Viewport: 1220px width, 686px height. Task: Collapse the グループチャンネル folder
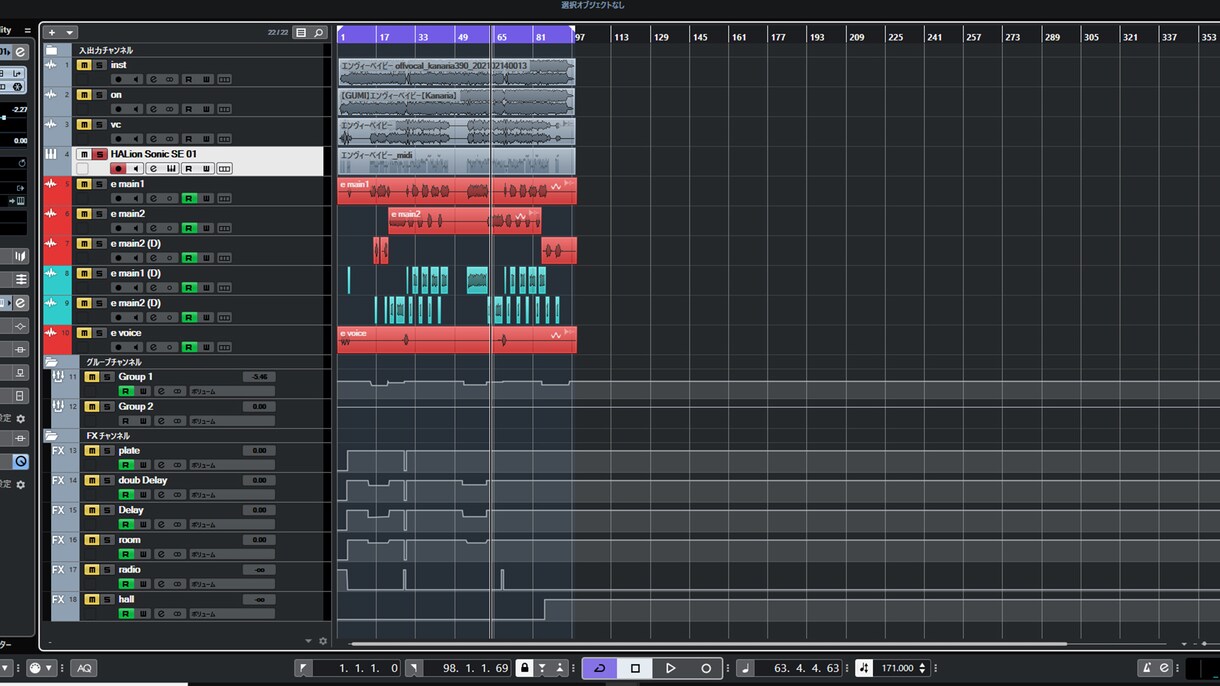coord(51,362)
